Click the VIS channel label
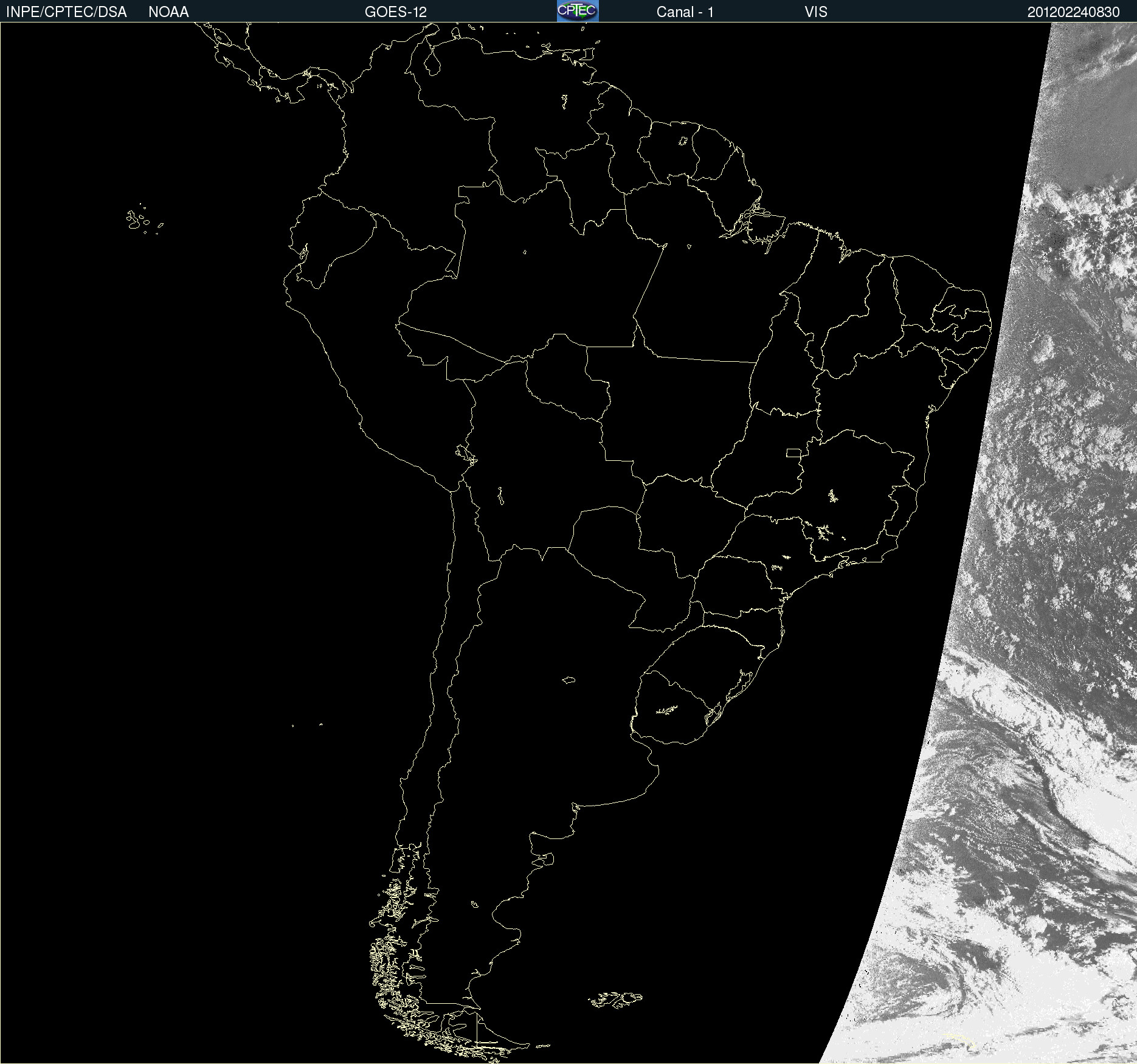 816,12
